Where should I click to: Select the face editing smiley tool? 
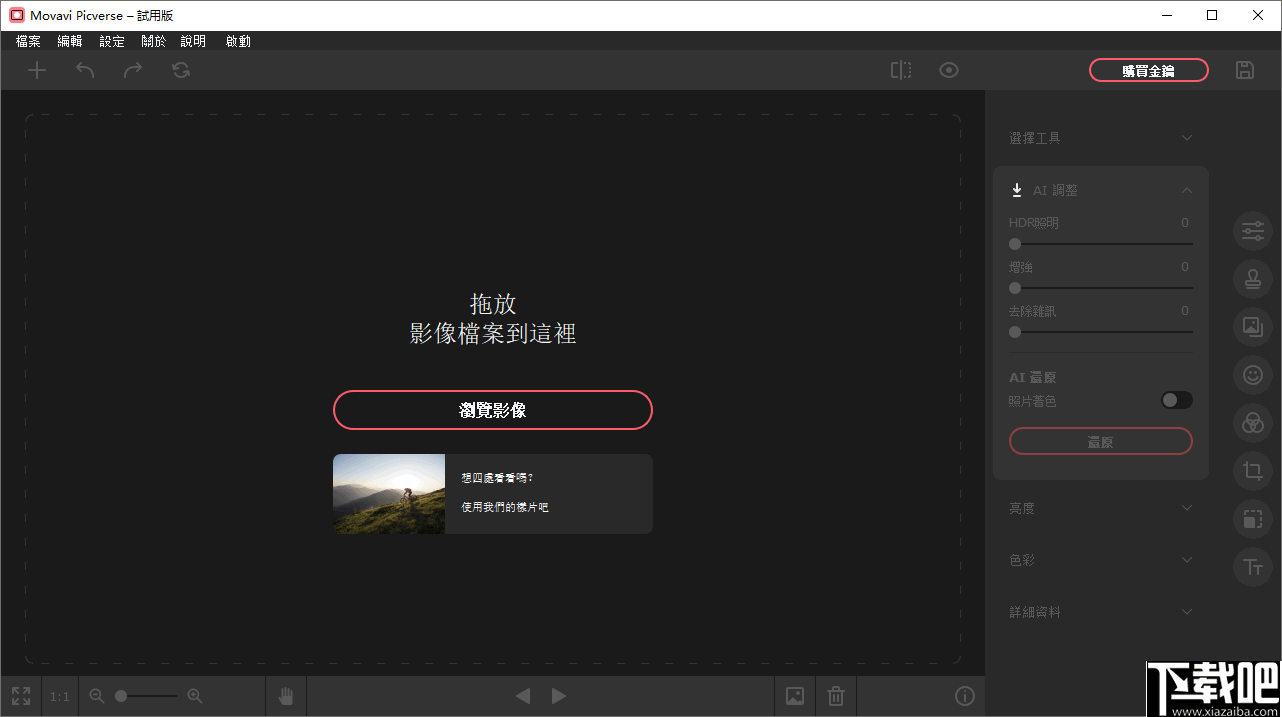[x=1252, y=375]
